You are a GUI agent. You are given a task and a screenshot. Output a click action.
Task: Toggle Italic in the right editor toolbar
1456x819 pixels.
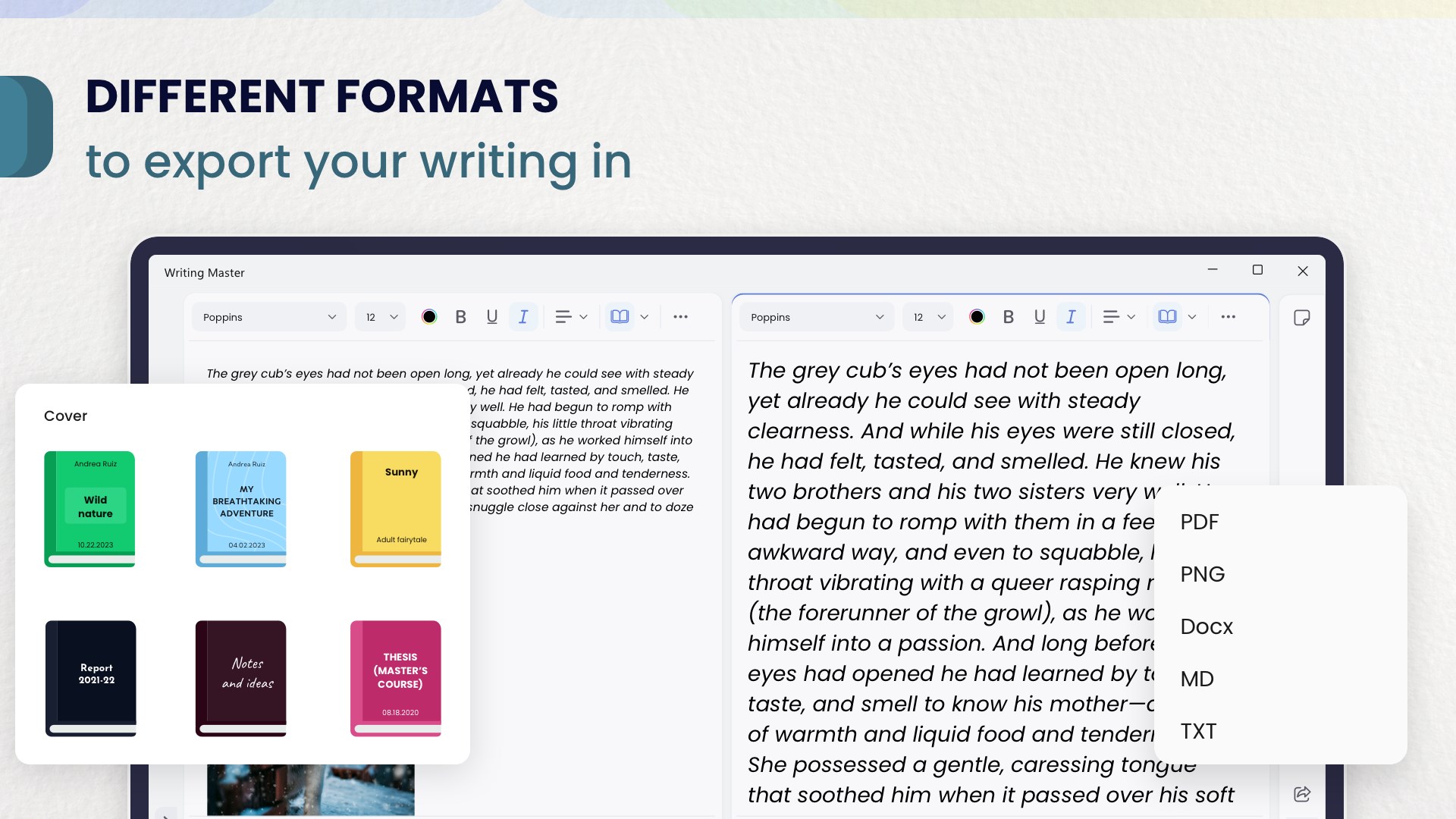coord(1071,317)
